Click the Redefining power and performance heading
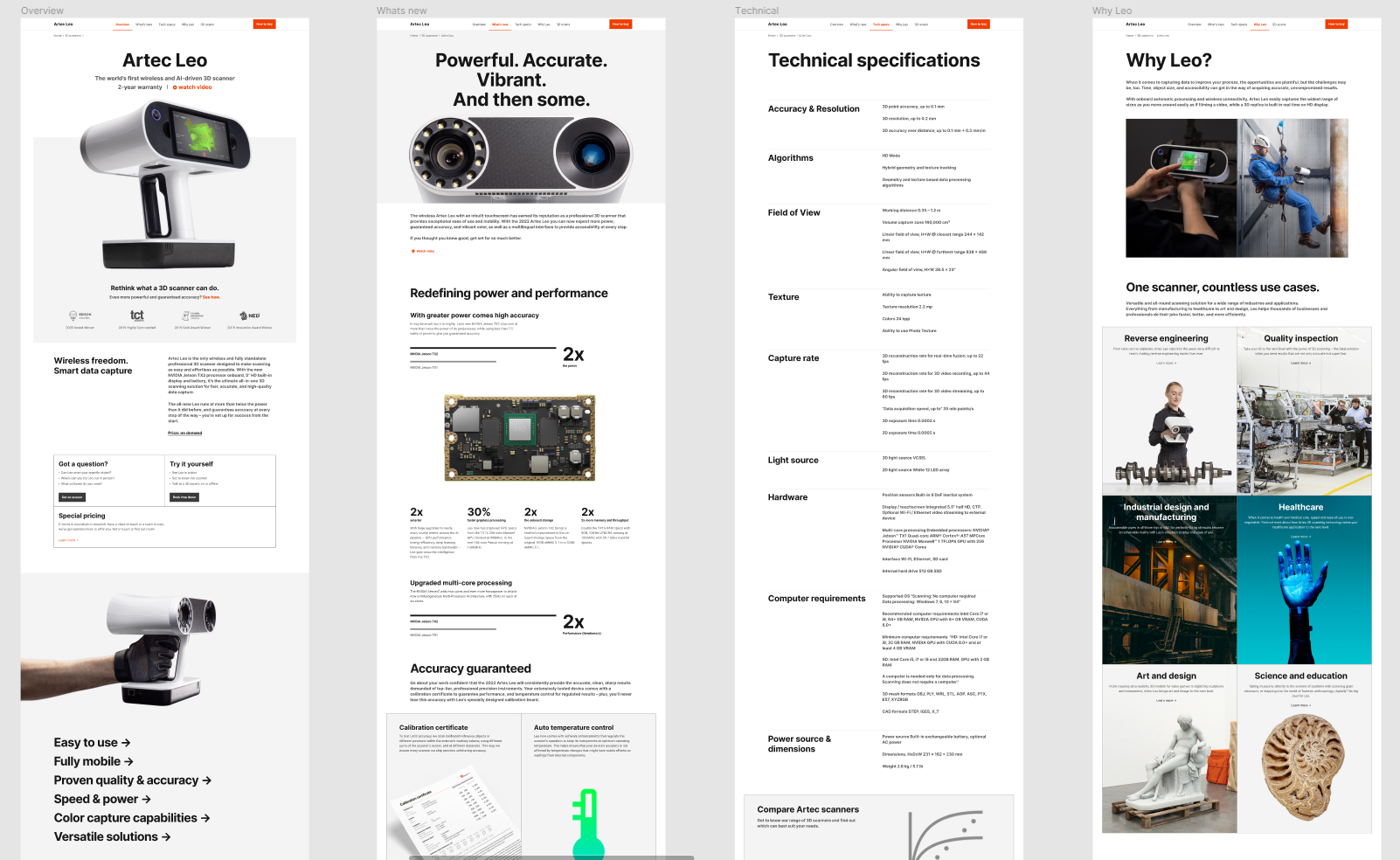The image size is (1400, 860). pos(509,294)
